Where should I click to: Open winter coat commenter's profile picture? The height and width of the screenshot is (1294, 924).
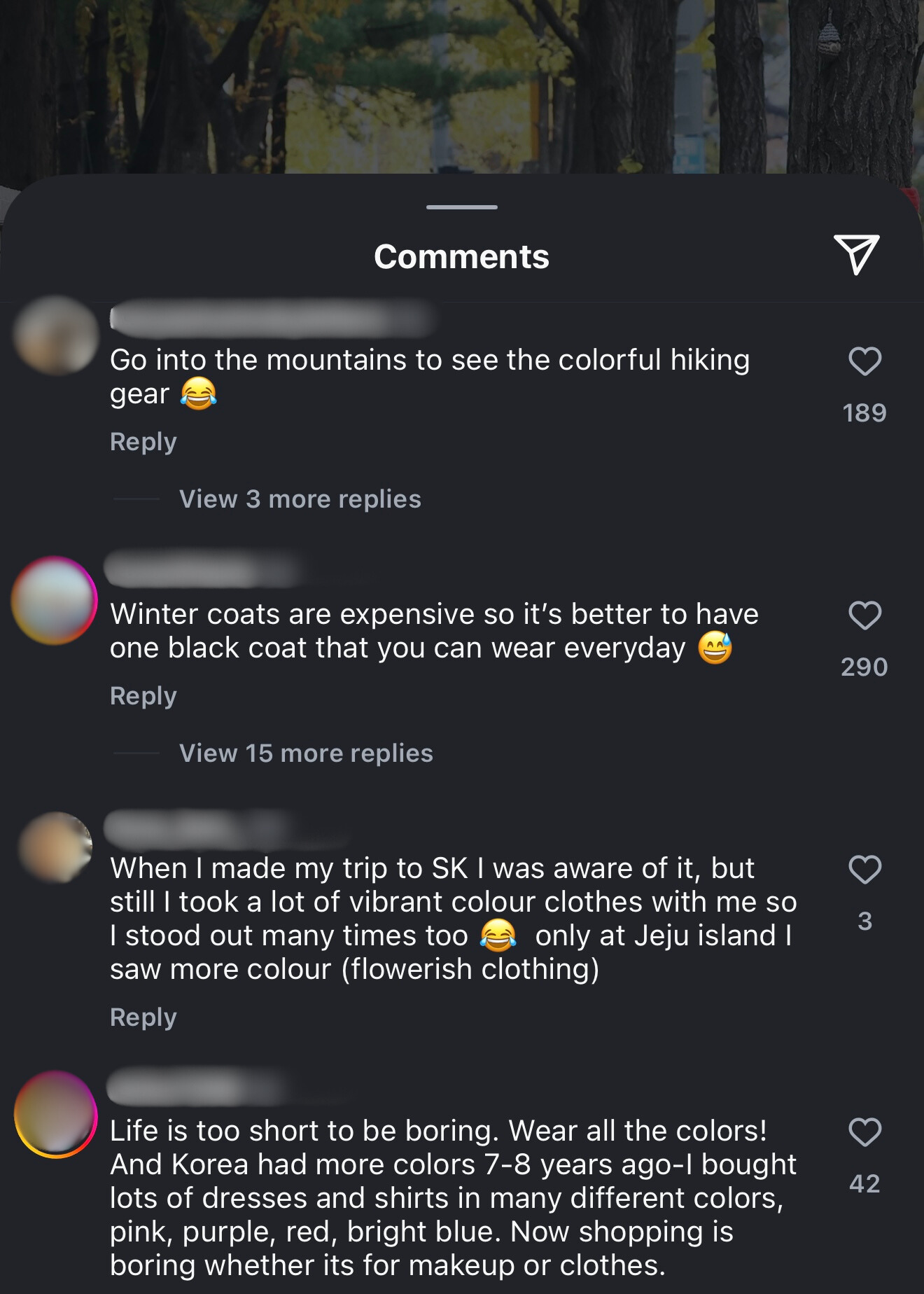(55, 601)
